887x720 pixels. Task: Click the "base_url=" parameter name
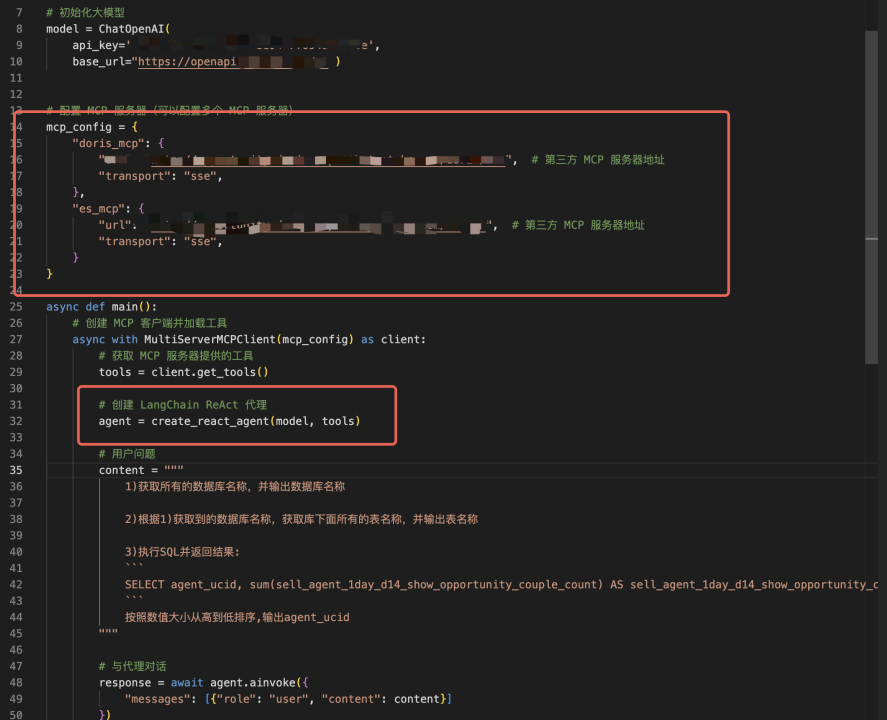coord(102,62)
